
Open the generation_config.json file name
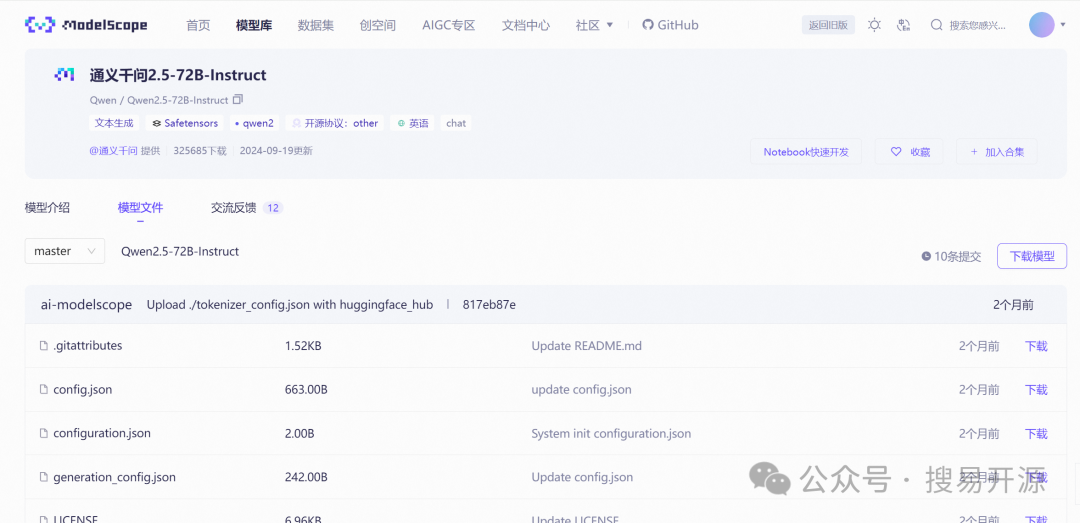[x=114, y=477]
